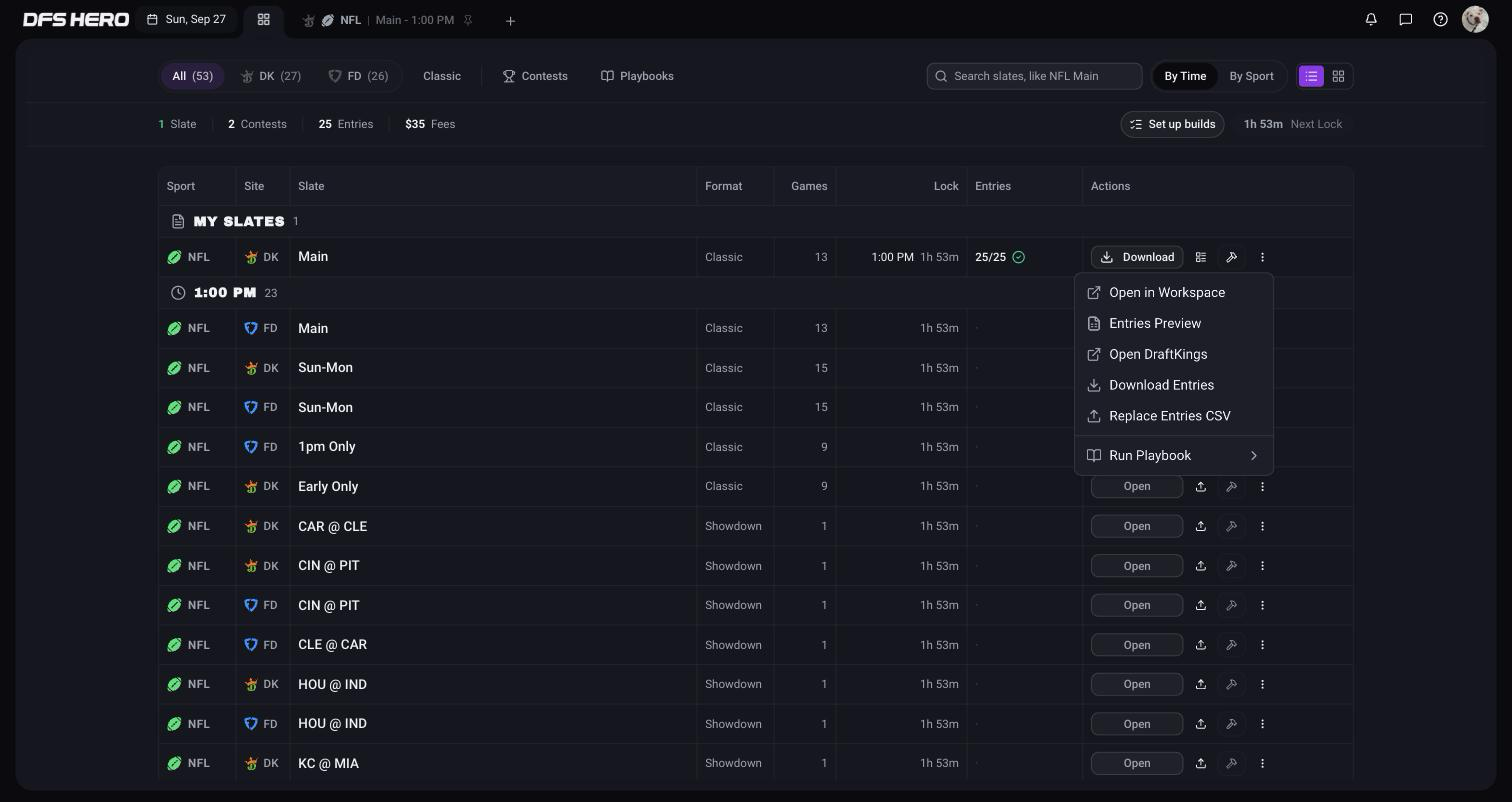Screen dimensions: 1512x802
Task: Choose Open in Workspace from menu
Action: tap(1174, 293)
